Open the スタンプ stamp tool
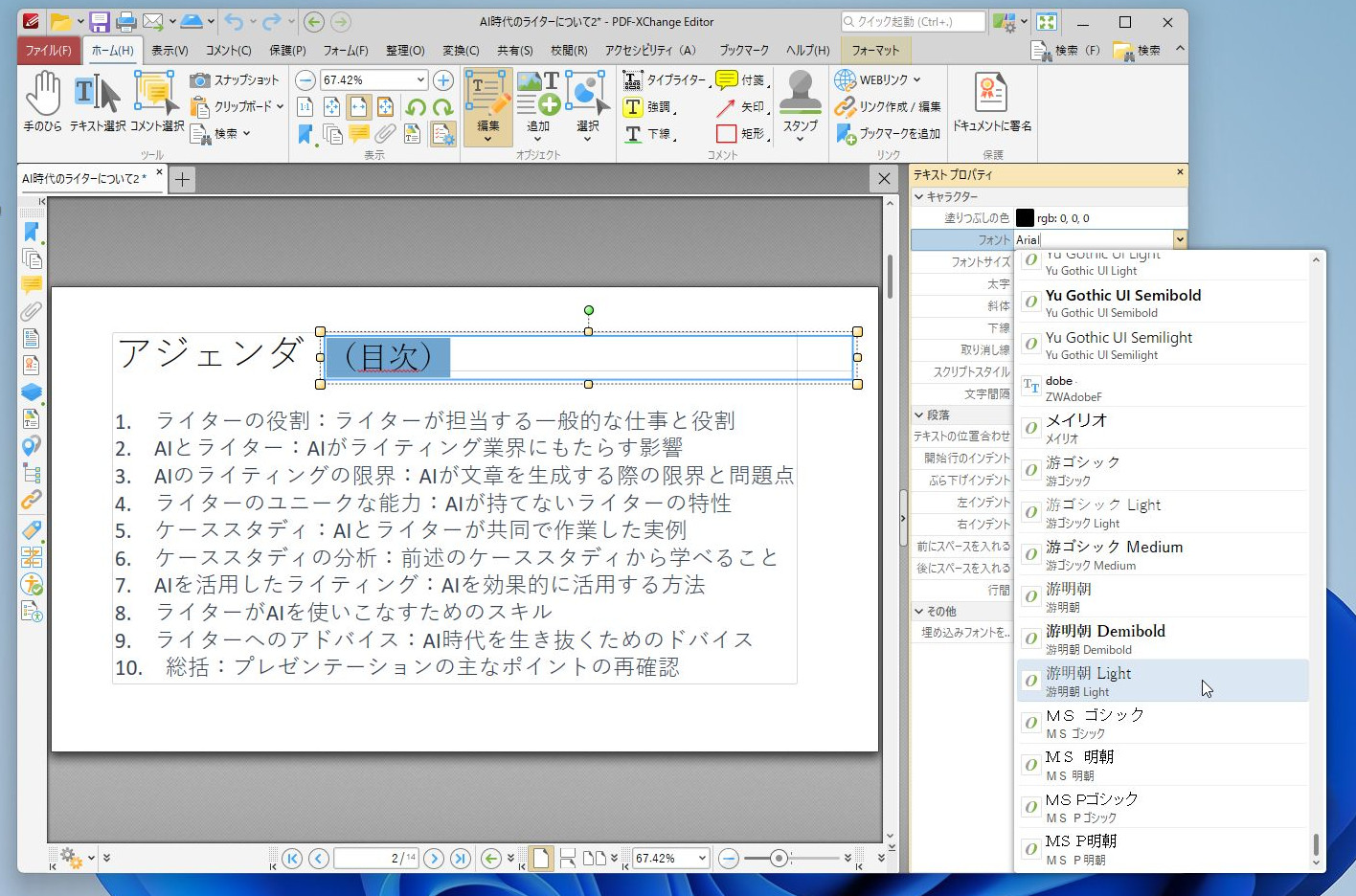The width and height of the screenshot is (1356, 896). (800, 105)
